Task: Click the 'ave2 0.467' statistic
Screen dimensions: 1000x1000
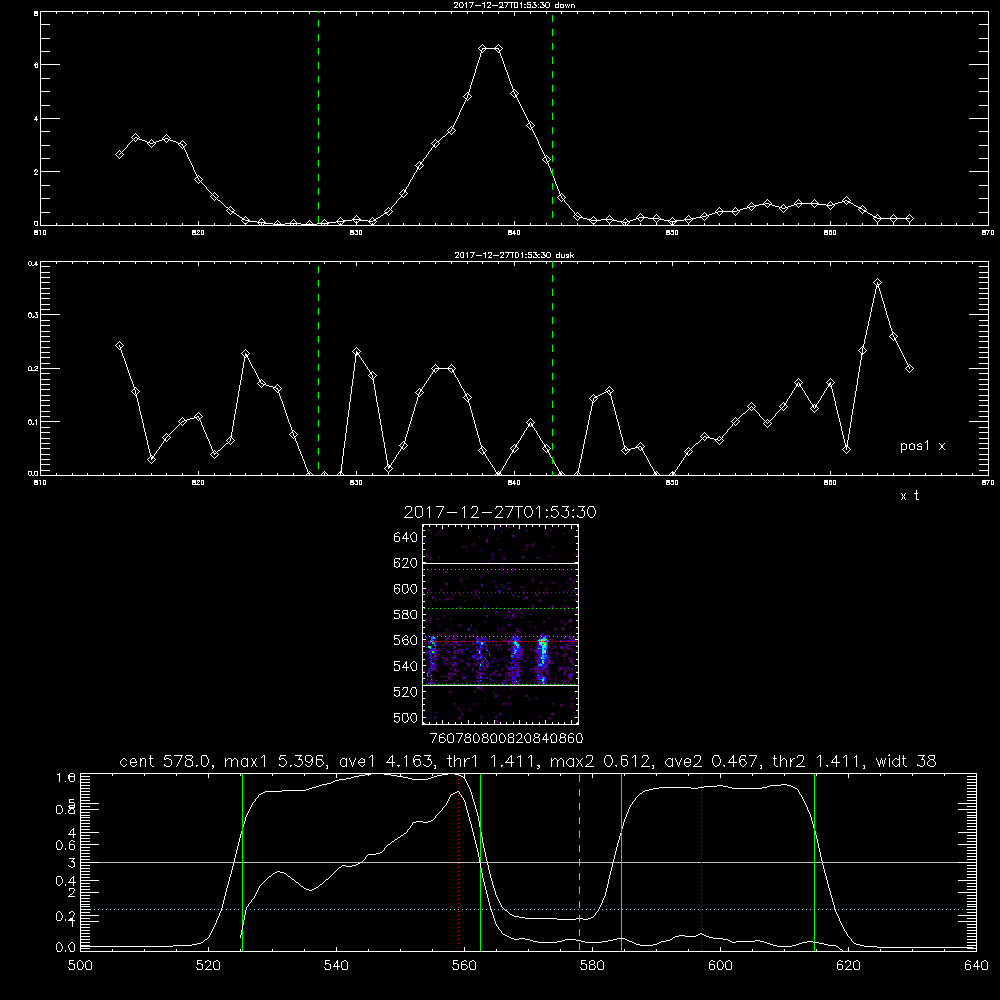Action: [x=712, y=761]
